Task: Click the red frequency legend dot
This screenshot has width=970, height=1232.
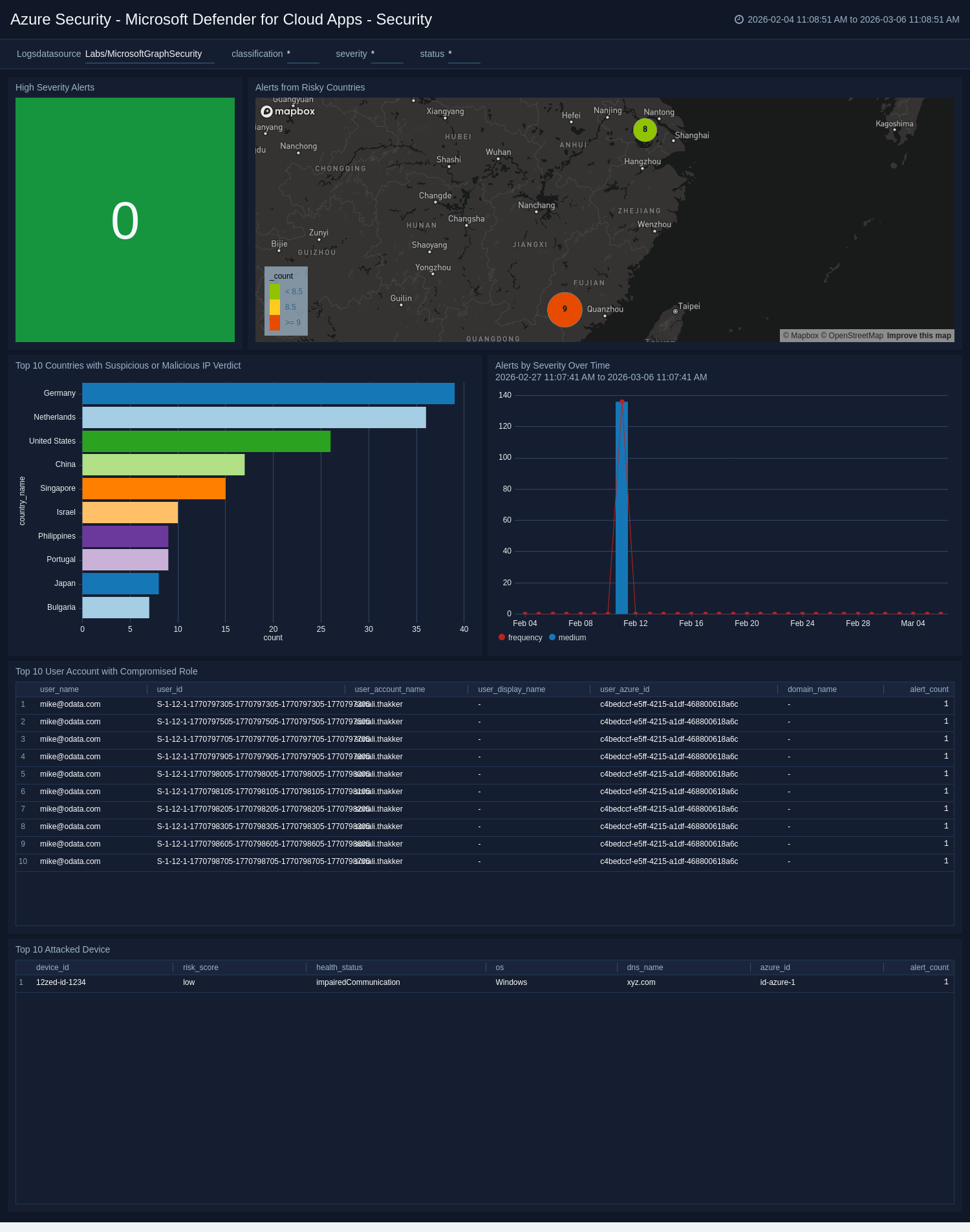Action: click(502, 637)
